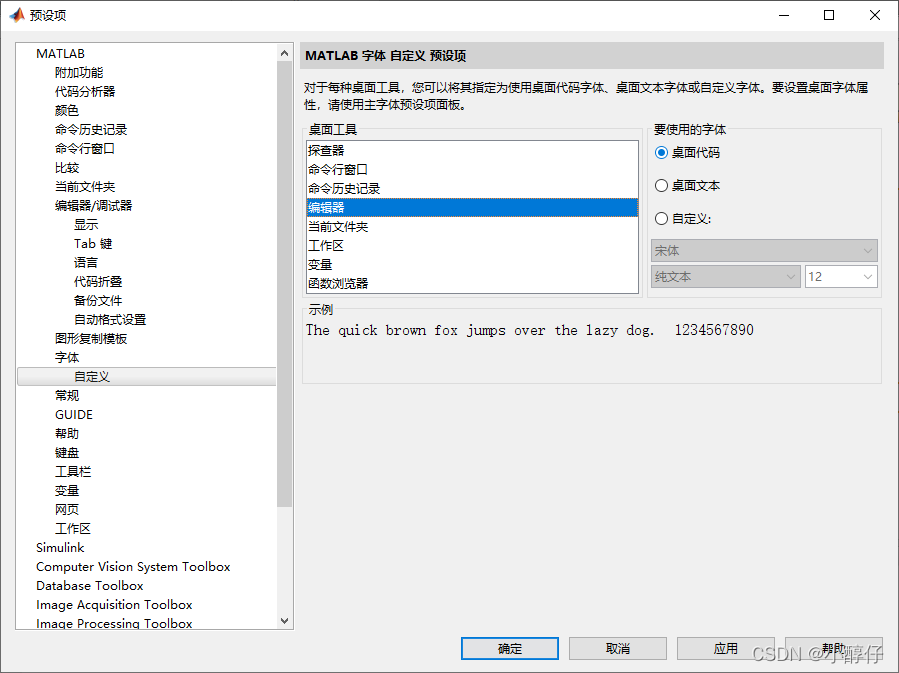
Task: Open 代码分析器 preferences in tree
Action: click(x=85, y=91)
